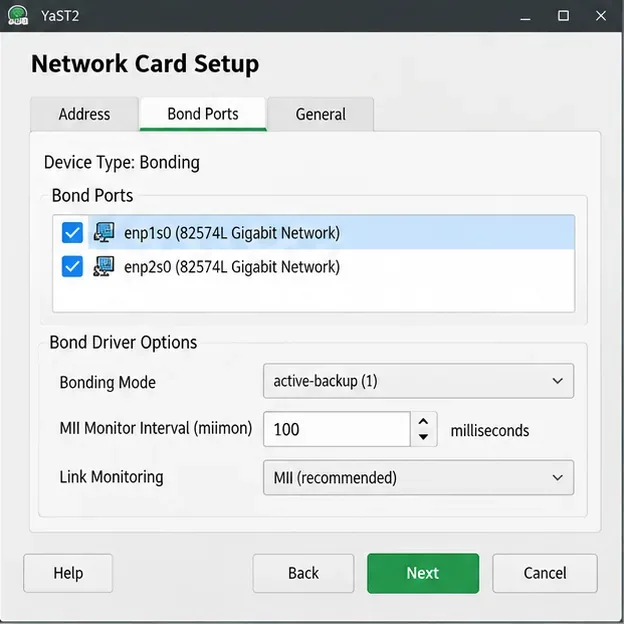Select the enp2s0 (82574L Gigabit Network) row
Image resolution: width=624 pixels, height=624 pixels.
314,267
